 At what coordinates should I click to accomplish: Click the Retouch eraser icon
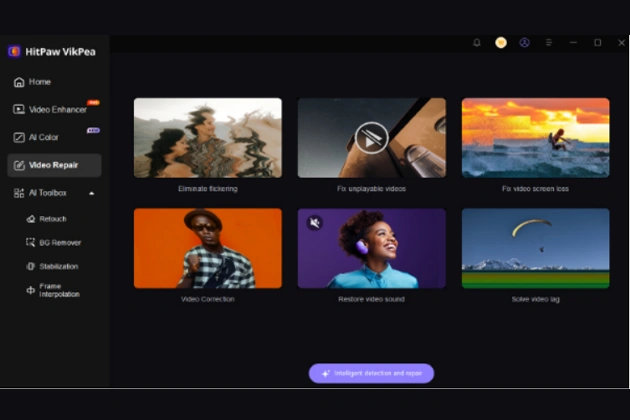click(x=31, y=219)
